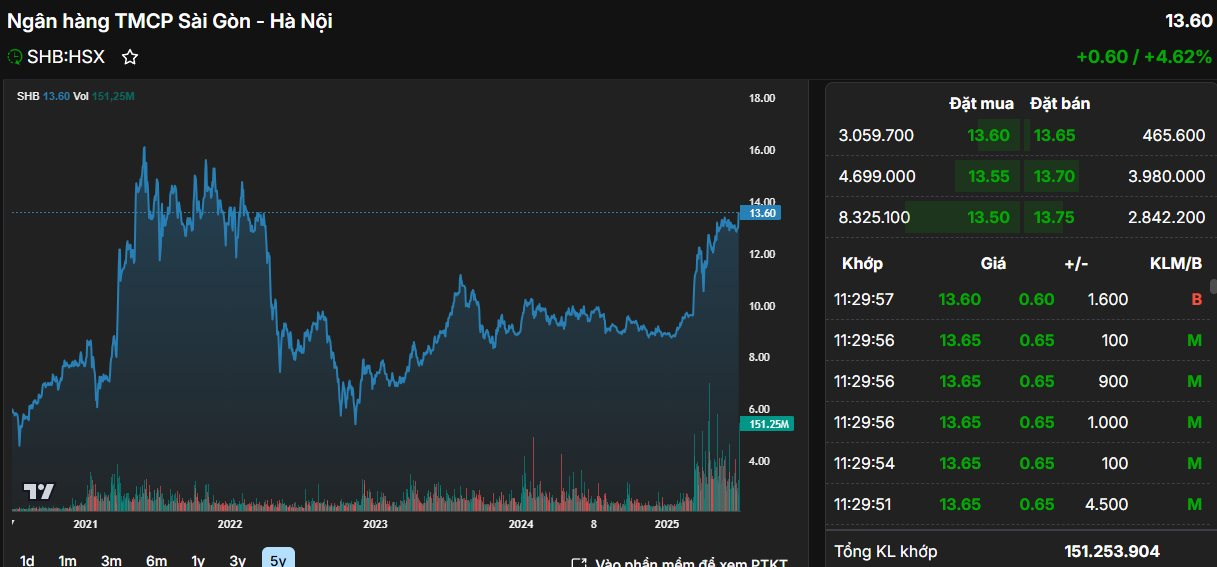Click the header last price 13.60
Image resolution: width=1217 pixels, height=567 pixels.
[1189, 20]
